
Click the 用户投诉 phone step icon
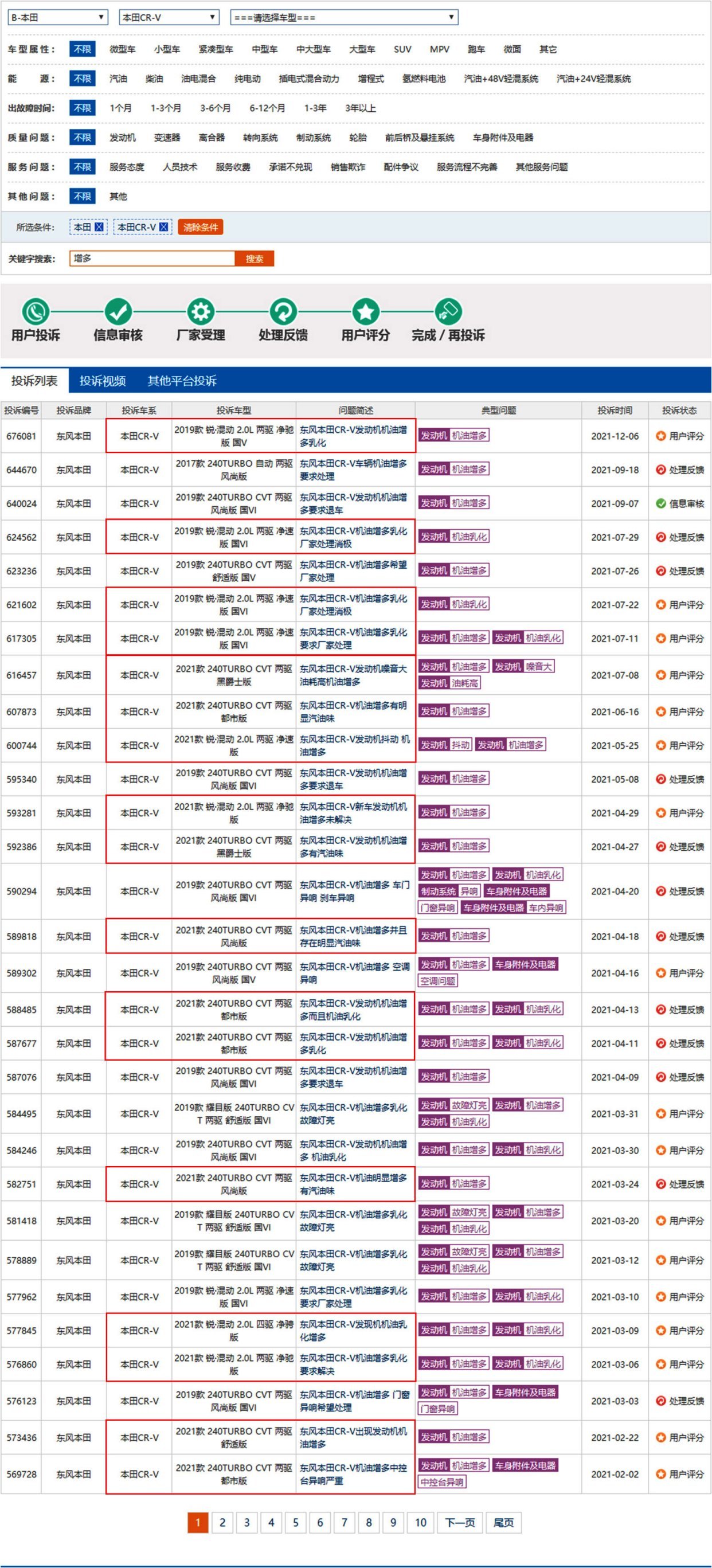coord(36,312)
